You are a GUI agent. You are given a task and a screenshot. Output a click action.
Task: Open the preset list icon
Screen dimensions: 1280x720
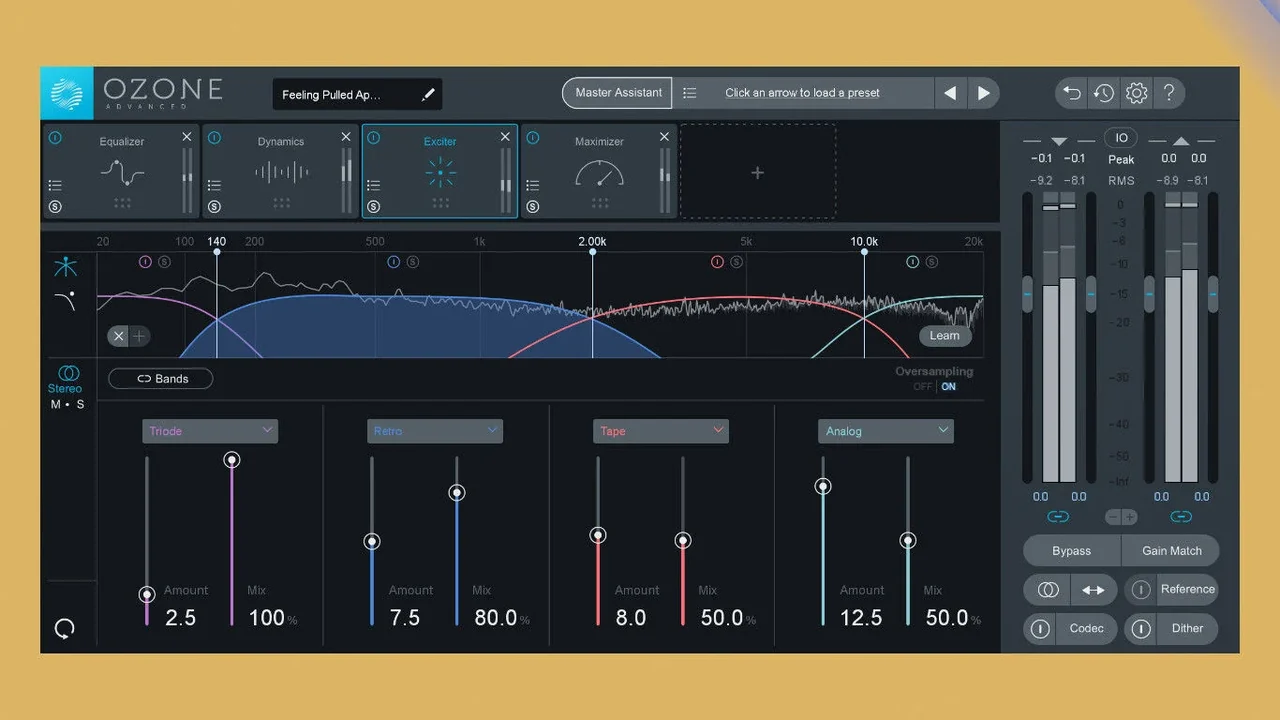coord(689,93)
